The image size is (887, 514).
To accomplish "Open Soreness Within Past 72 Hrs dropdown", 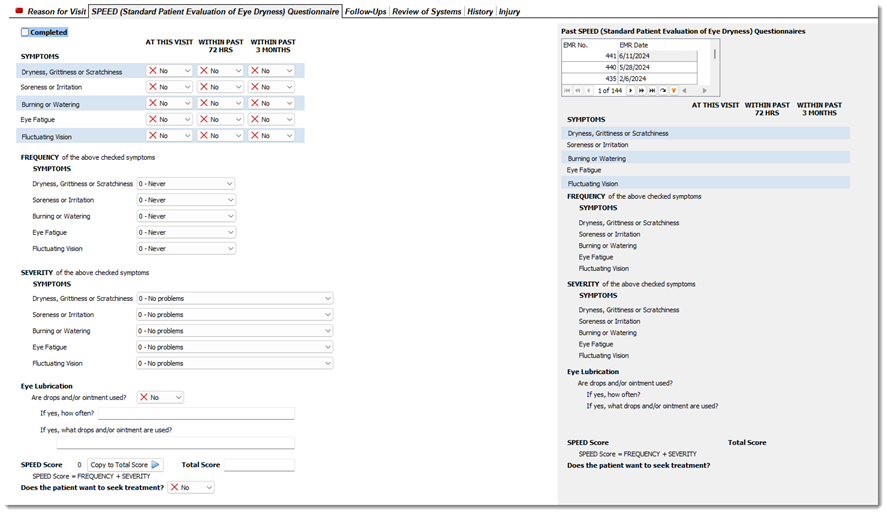I will (x=221, y=87).
